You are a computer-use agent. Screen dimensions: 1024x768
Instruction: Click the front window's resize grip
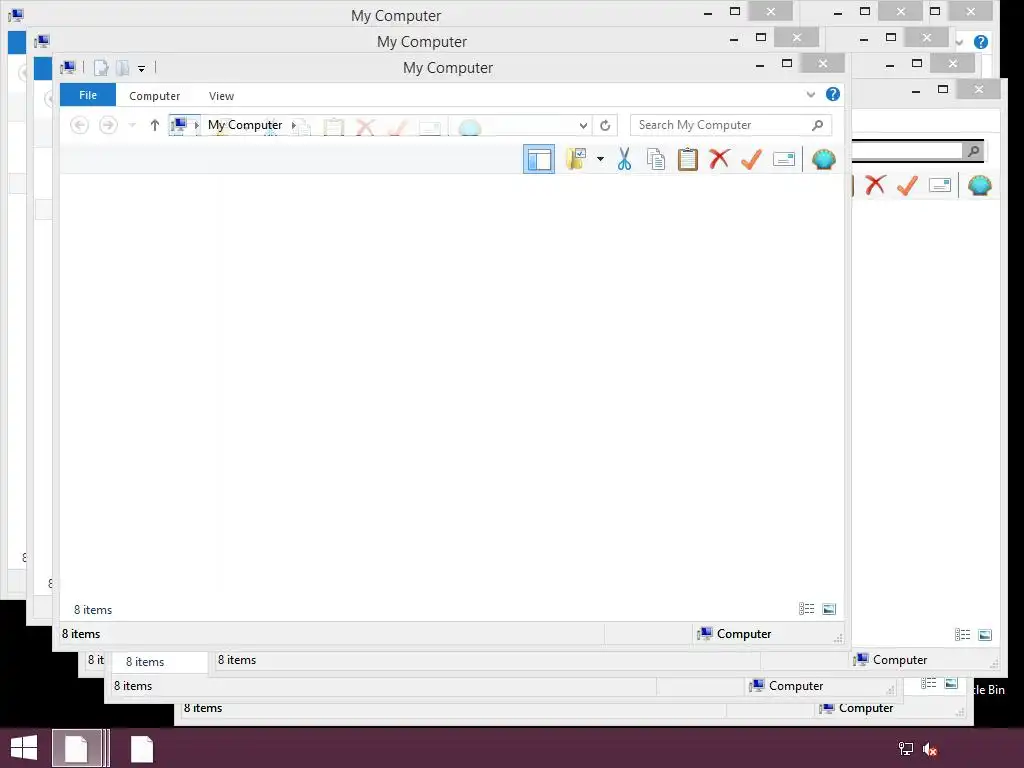[x=838, y=638]
